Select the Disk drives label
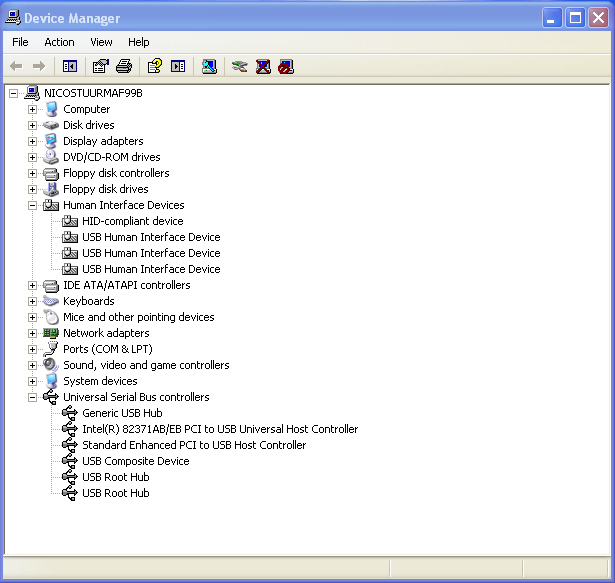Image resolution: width=615 pixels, height=583 pixels. [x=89, y=125]
